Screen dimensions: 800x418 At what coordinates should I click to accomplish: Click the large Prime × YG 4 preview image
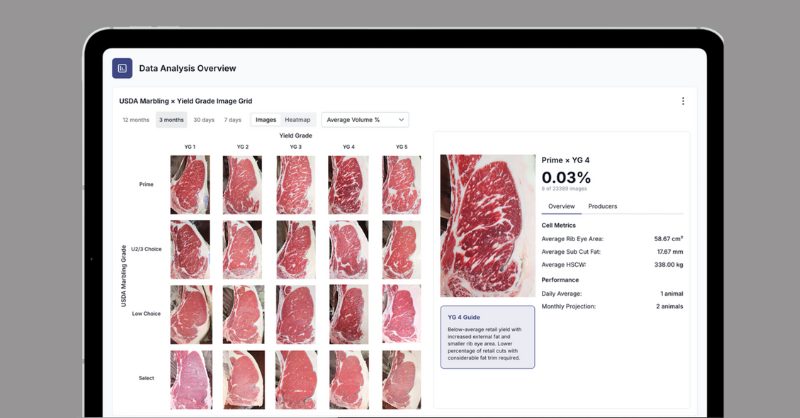tap(488, 226)
